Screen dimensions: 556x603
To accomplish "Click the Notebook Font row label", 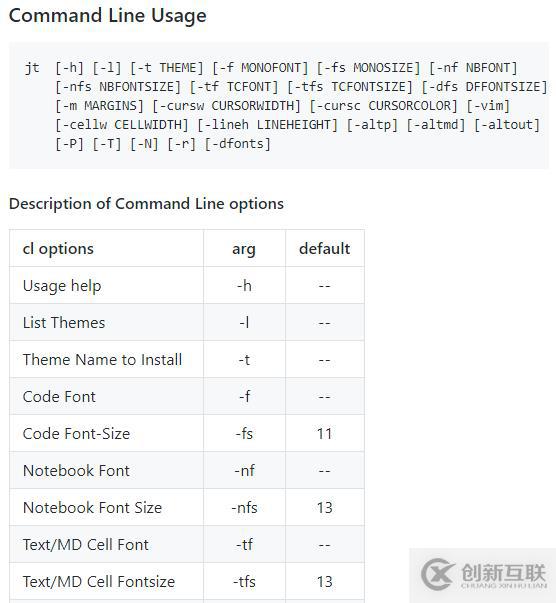I will (x=76, y=471).
